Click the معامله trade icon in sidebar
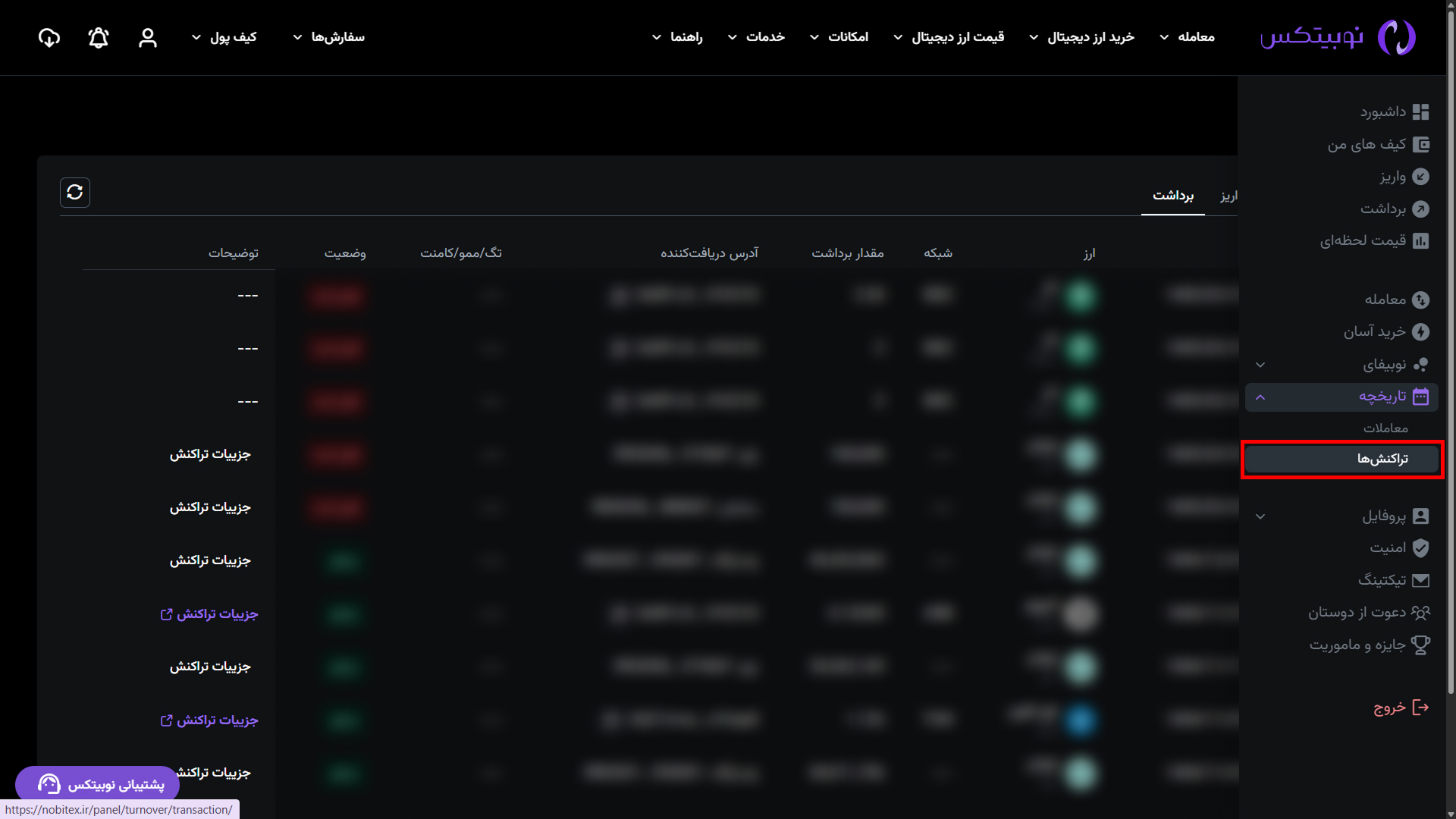1456x819 pixels. click(1421, 300)
